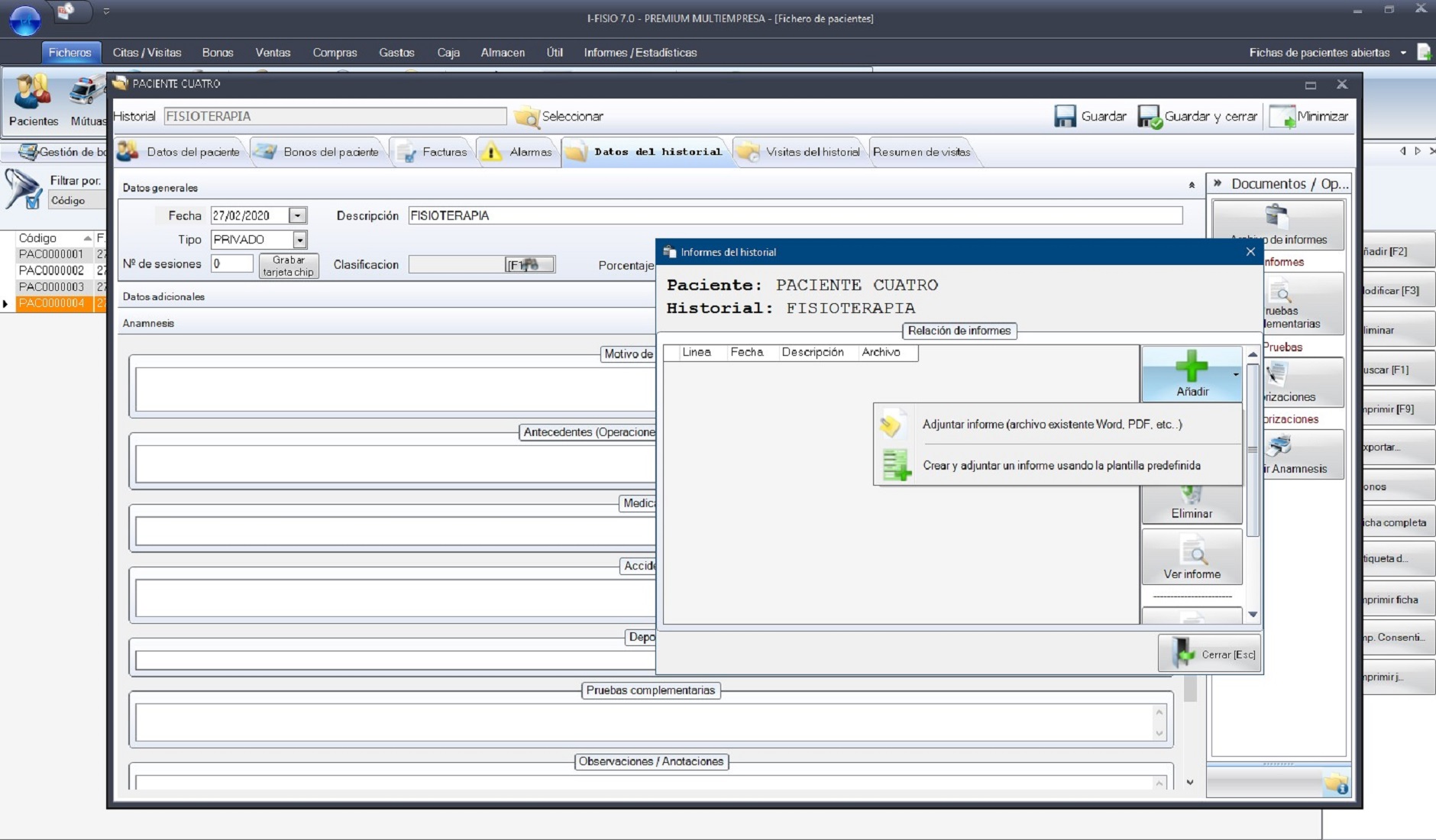Click the Eliminar button in Informes dialog
Viewport: 1436px width, 840px height.
tap(1192, 504)
